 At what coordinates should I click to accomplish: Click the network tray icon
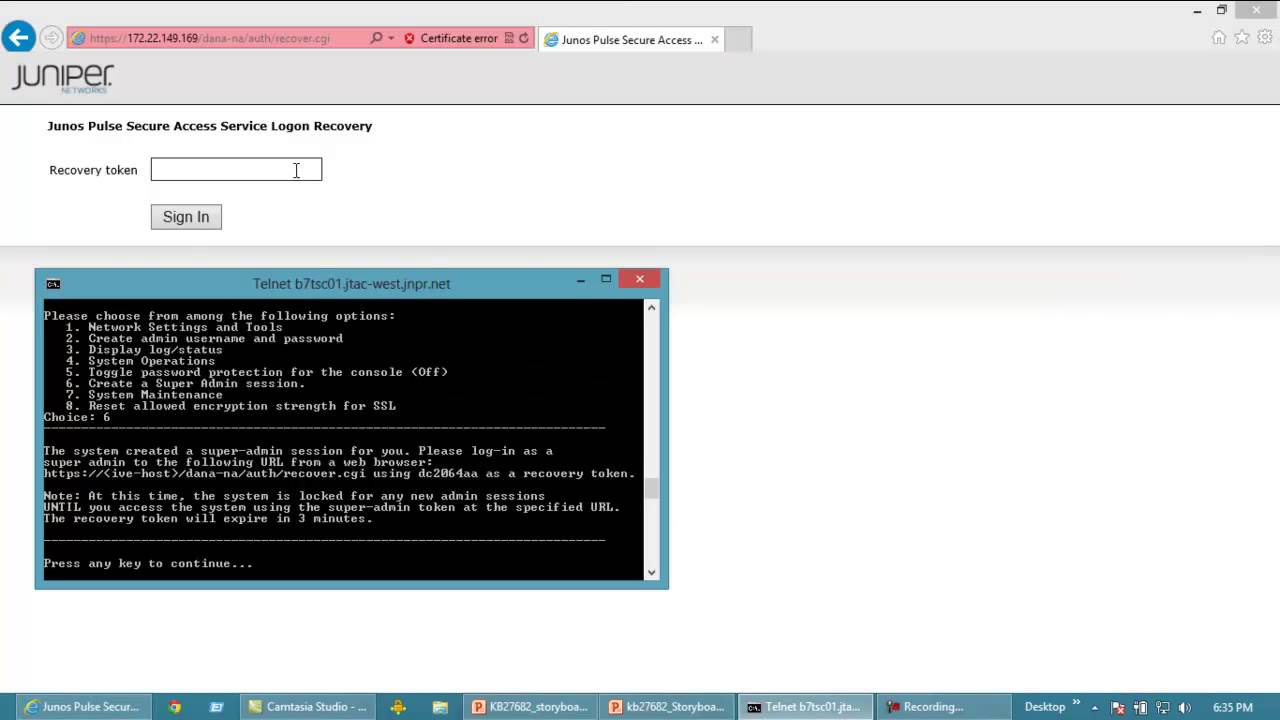tap(1163, 708)
